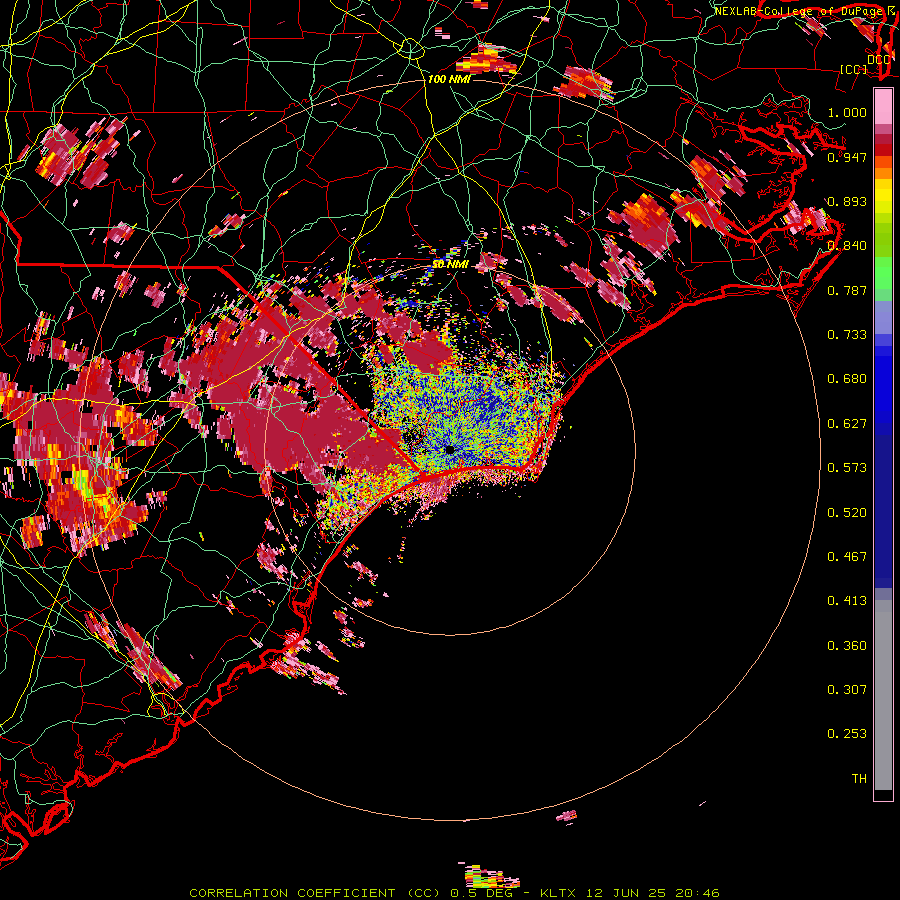This screenshot has width=900, height=900.
Task: Click the [CC] label above the color bar
Action: point(854,69)
